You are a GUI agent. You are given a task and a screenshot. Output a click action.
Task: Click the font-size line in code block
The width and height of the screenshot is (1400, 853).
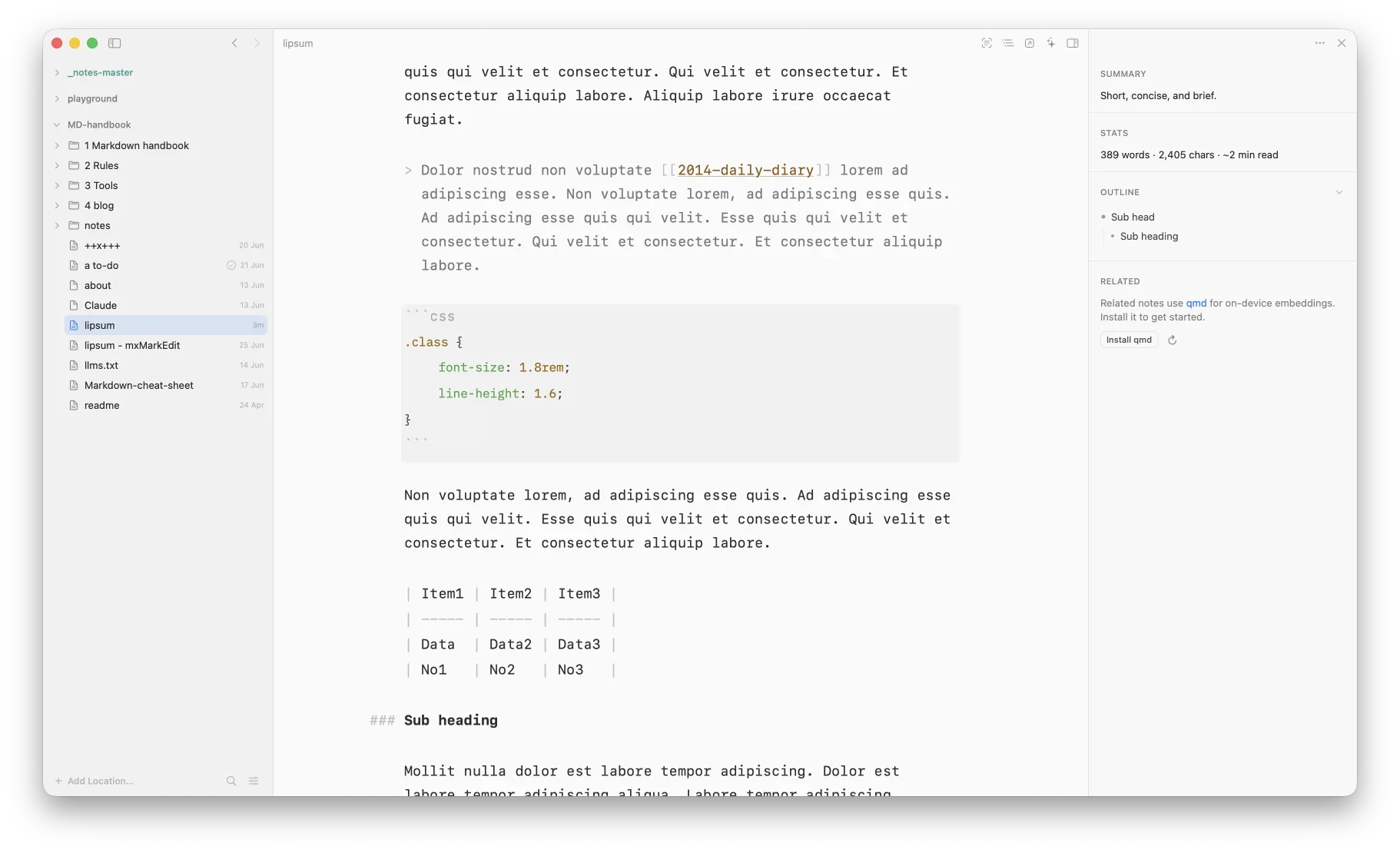click(504, 367)
